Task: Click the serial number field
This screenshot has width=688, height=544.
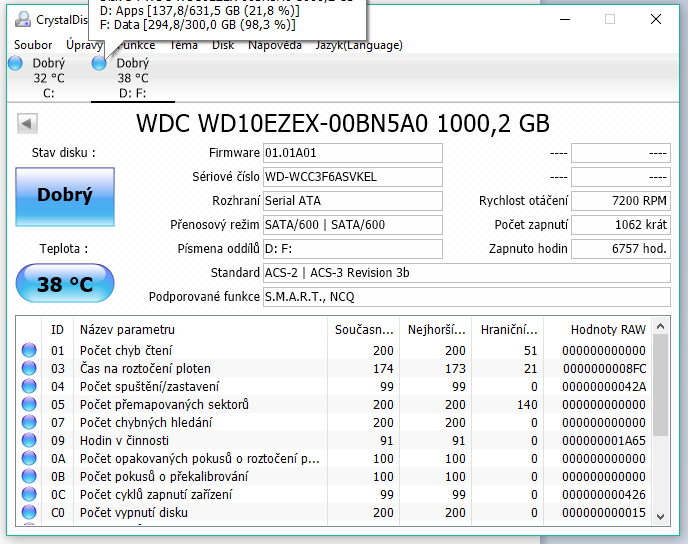Action: pos(352,177)
